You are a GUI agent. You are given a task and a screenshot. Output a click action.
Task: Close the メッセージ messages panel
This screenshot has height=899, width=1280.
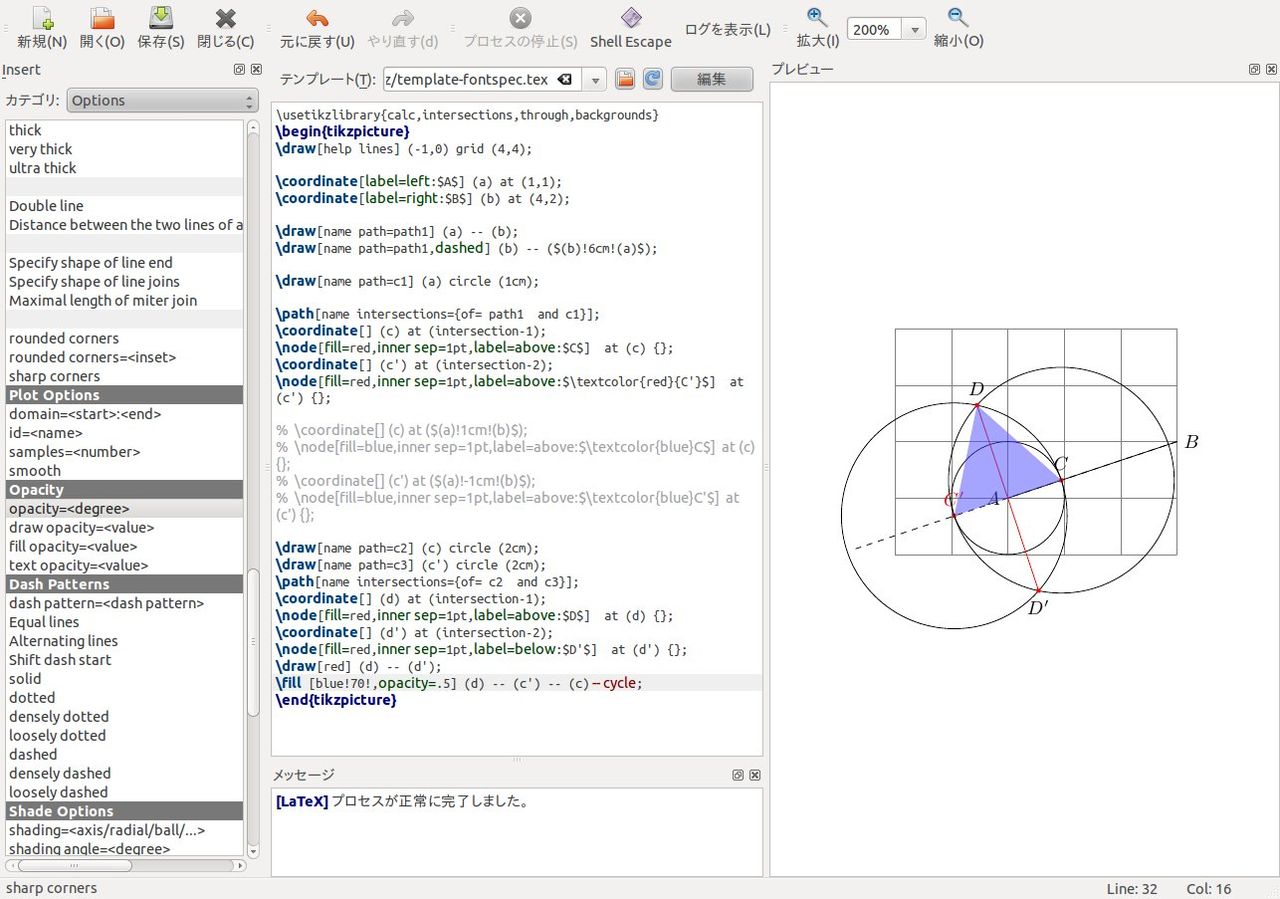(755, 775)
